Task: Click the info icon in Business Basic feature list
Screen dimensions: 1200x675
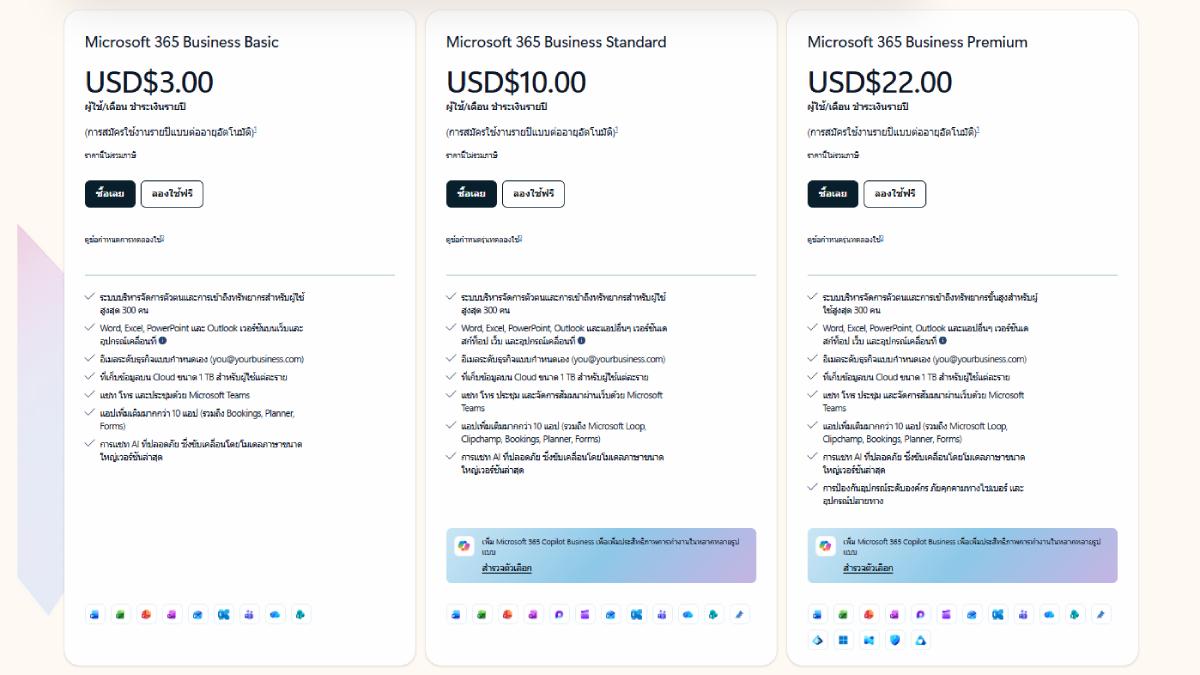Action: pyautogui.click(x=162, y=341)
